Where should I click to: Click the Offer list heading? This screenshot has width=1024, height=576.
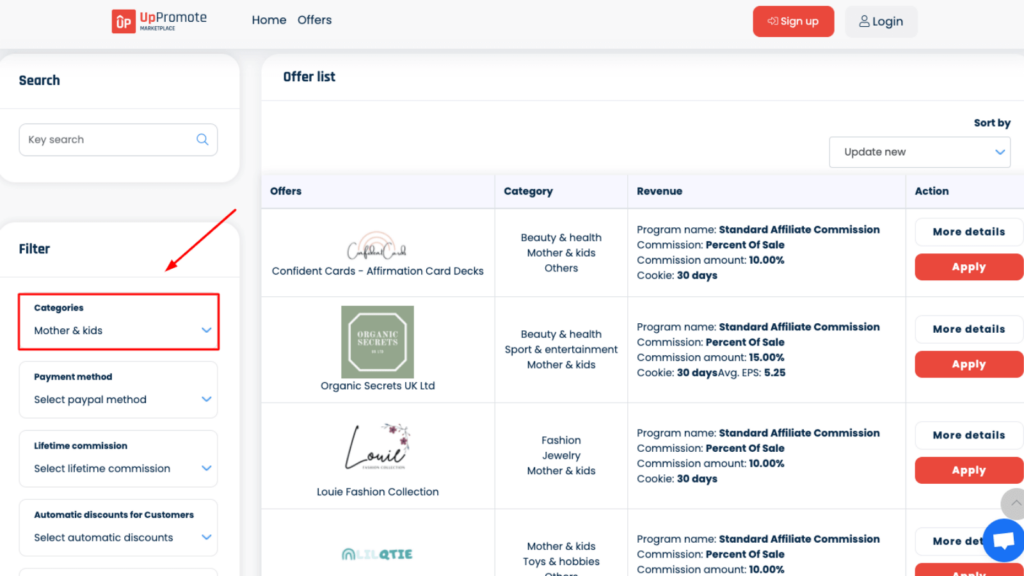click(309, 77)
